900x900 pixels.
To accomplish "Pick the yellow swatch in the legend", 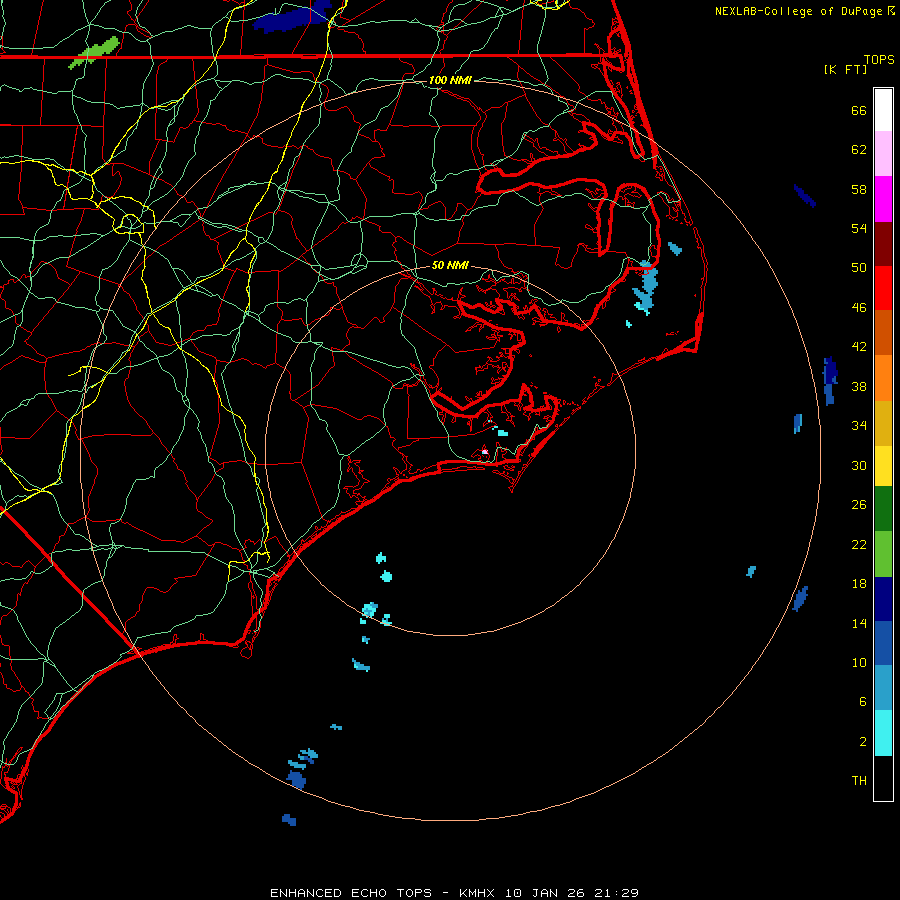I will [x=883, y=466].
